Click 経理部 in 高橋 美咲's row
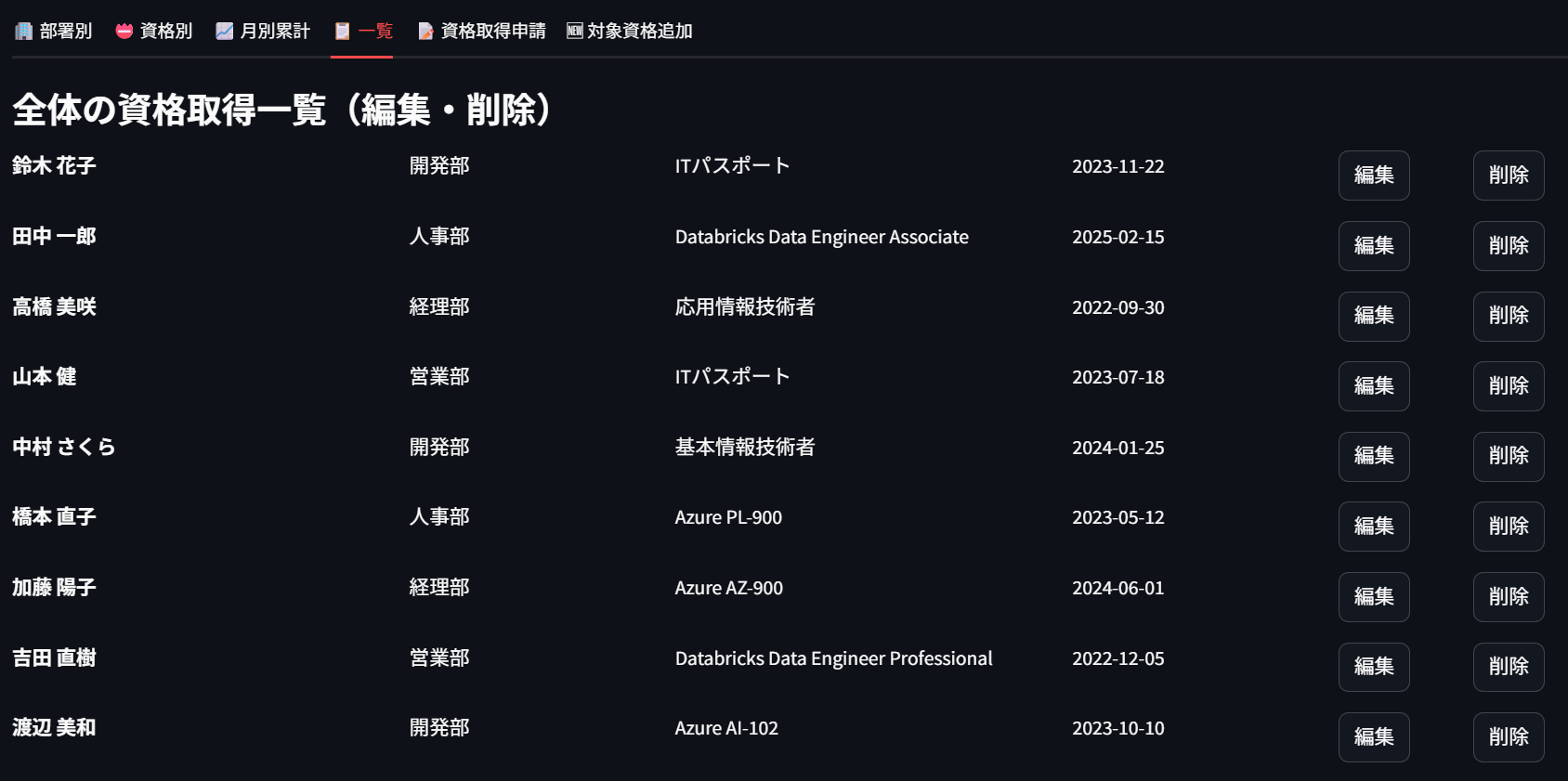This screenshot has height=781, width=1568. click(x=439, y=306)
